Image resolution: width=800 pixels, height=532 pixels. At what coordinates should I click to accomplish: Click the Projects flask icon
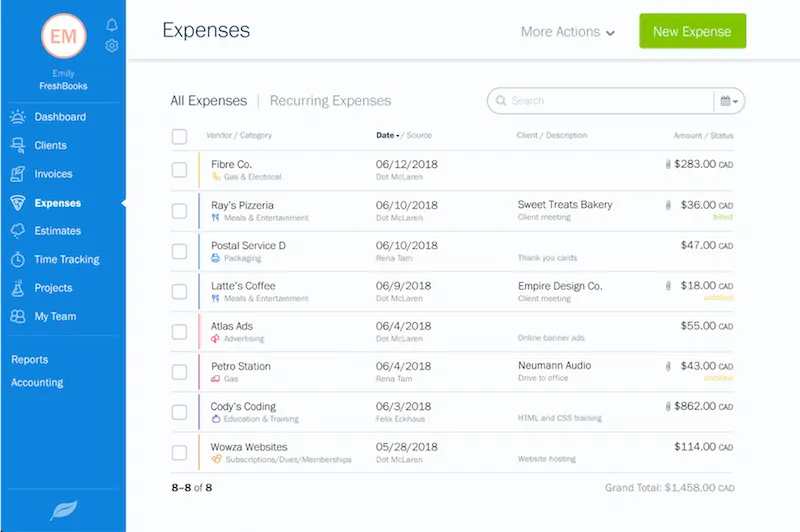(18, 288)
